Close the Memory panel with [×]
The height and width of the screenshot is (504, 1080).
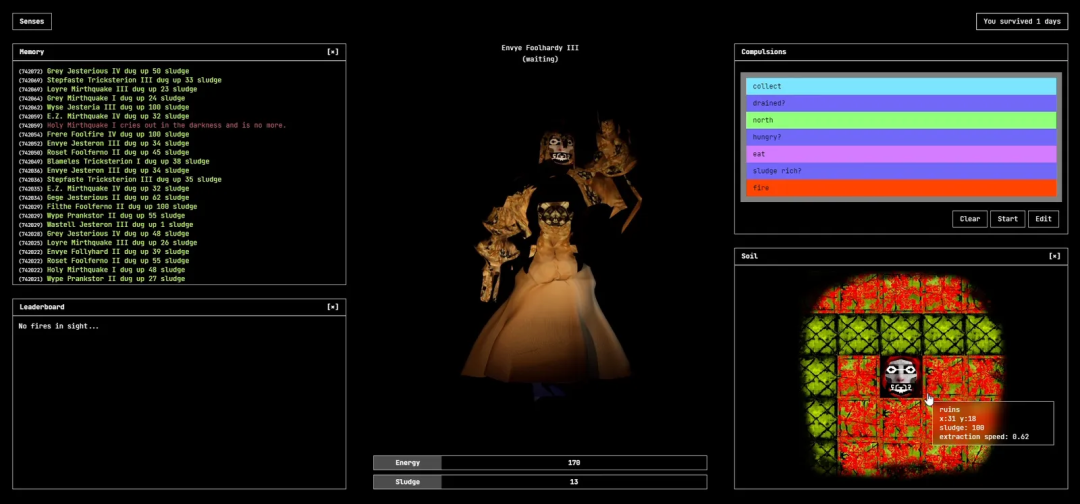click(333, 52)
